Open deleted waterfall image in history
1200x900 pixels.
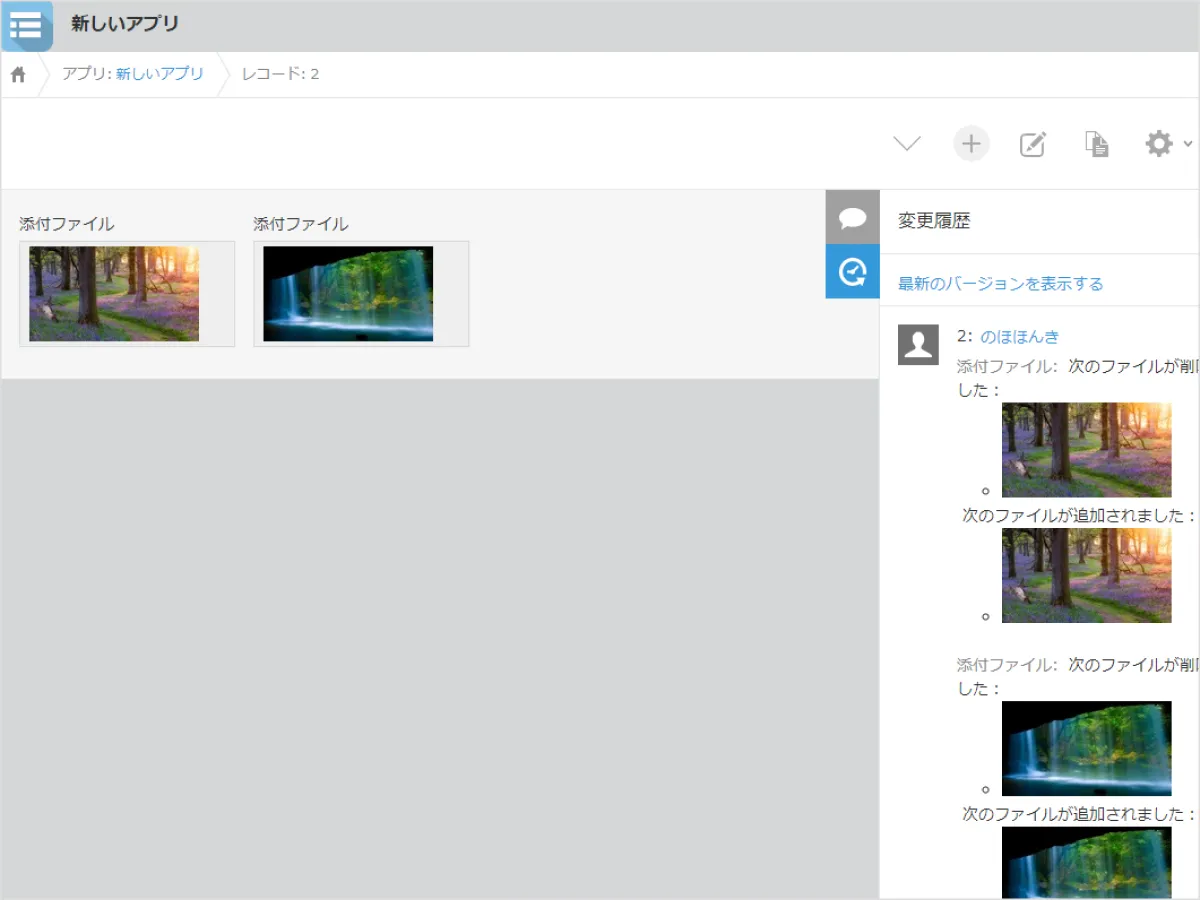pyautogui.click(x=1086, y=748)
